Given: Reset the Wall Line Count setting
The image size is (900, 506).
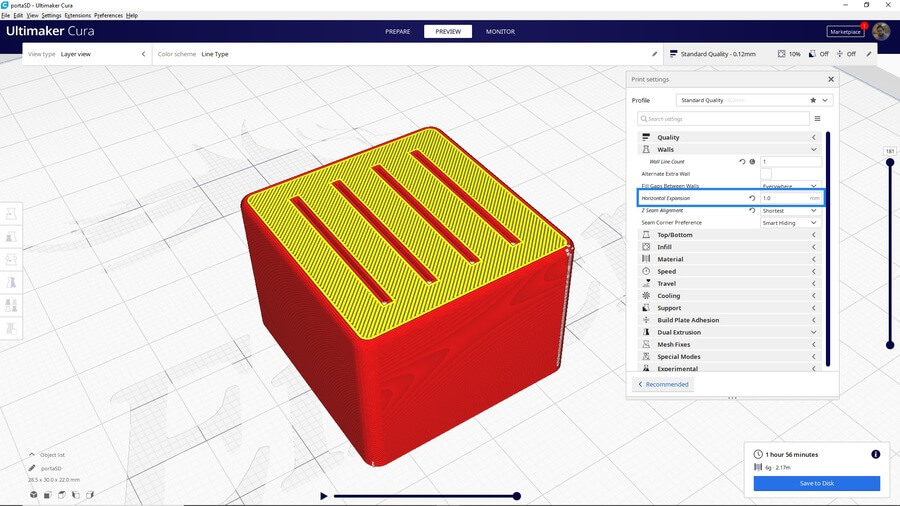Looking at the screenshot, I should tap(742, 161).
